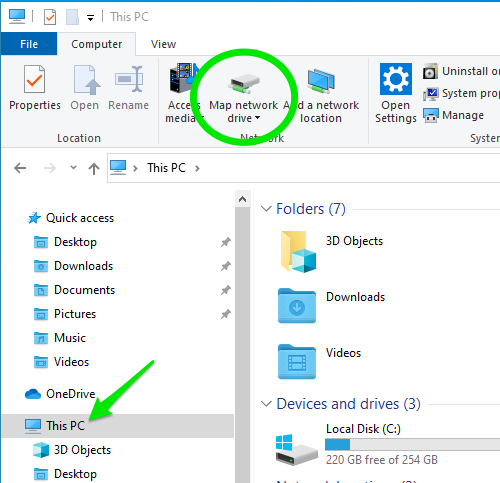Select the Computer ribbon tab
This screenshot has height=483, width=500.
click(x=97, y=44)
